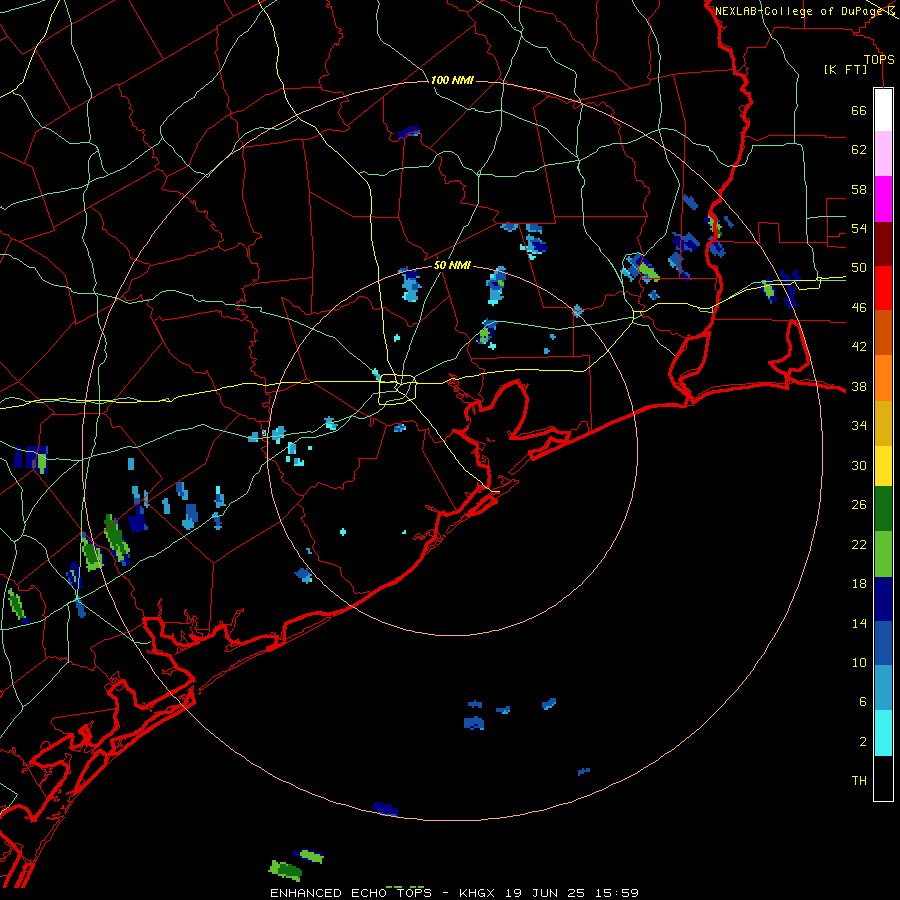Select the 100 NMI range ring label

point(452,80)
